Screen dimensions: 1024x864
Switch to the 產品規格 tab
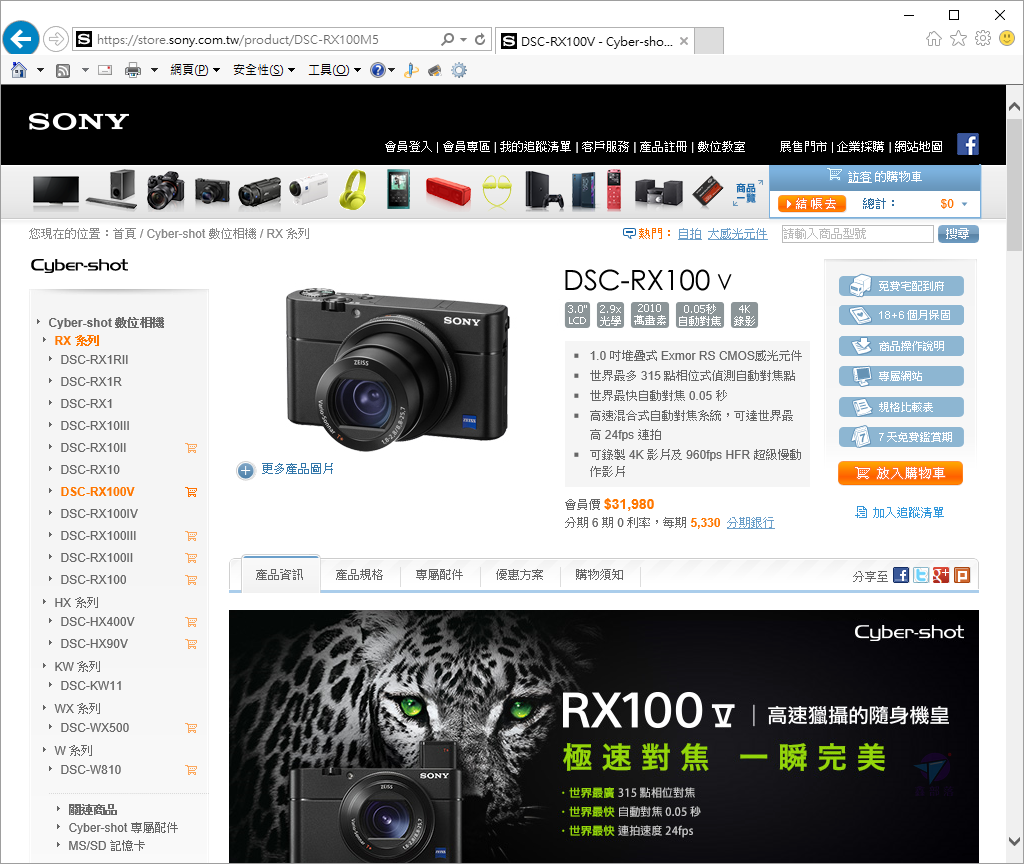[359, 575]
